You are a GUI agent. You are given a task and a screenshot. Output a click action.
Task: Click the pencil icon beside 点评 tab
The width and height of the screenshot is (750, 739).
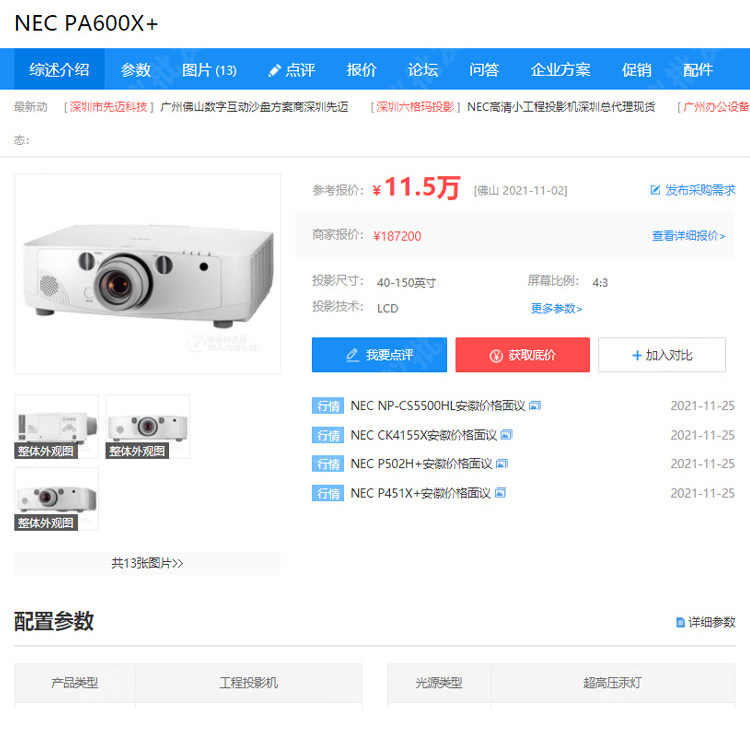click(x=274, y=71)
